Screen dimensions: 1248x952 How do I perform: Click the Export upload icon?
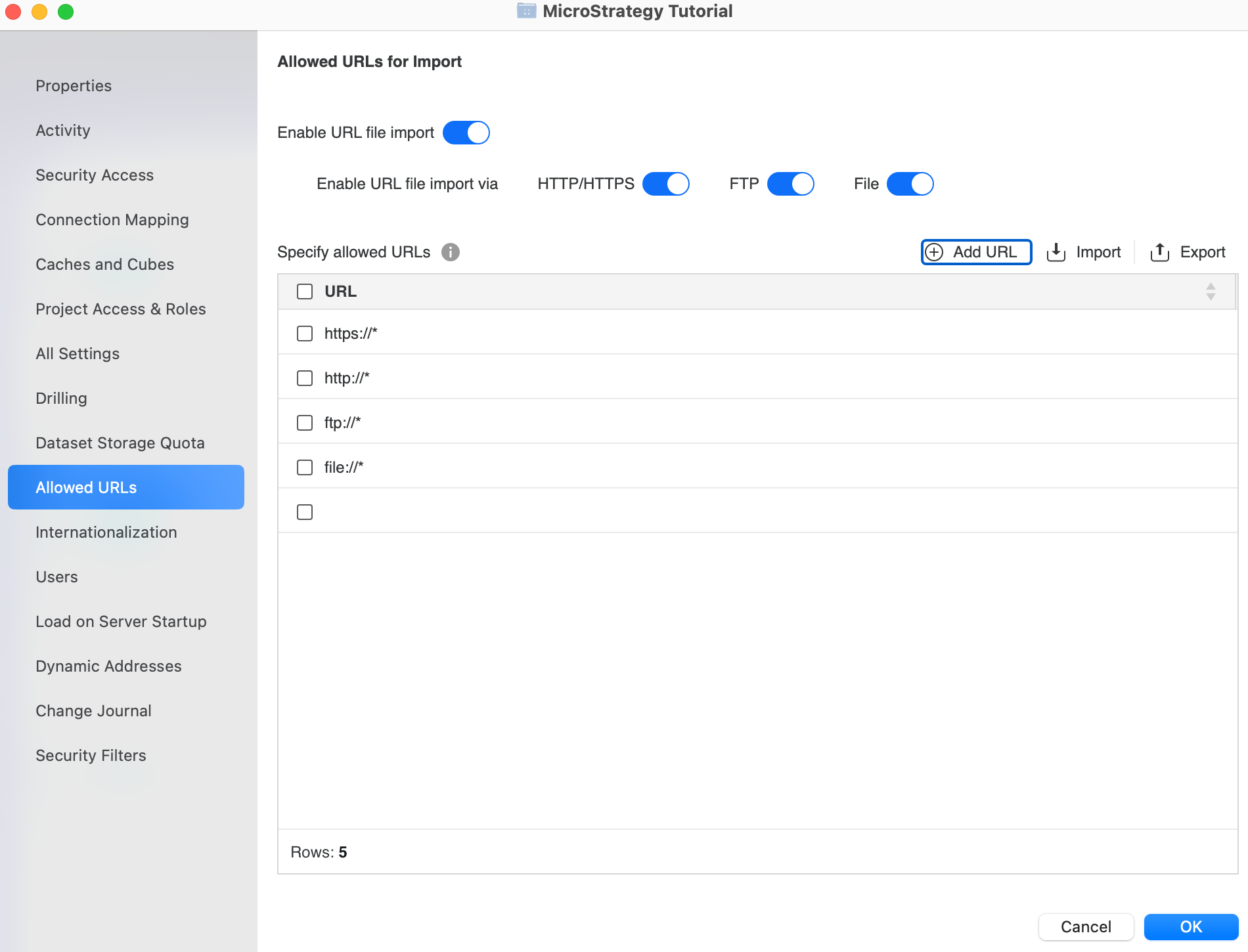(1160, 252)
